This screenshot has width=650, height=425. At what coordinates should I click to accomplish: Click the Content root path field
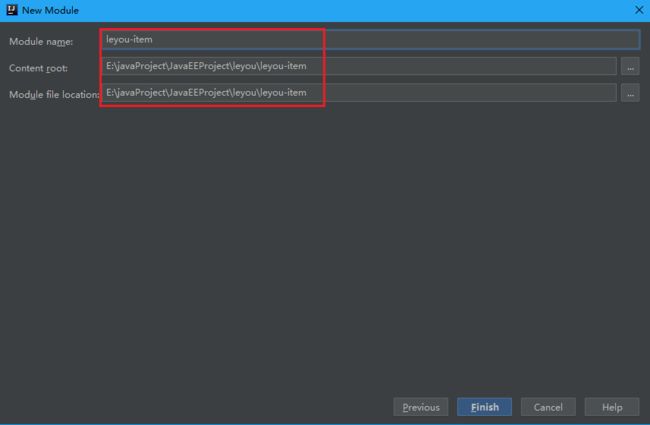pyautogui.click(x=359, y=66)
